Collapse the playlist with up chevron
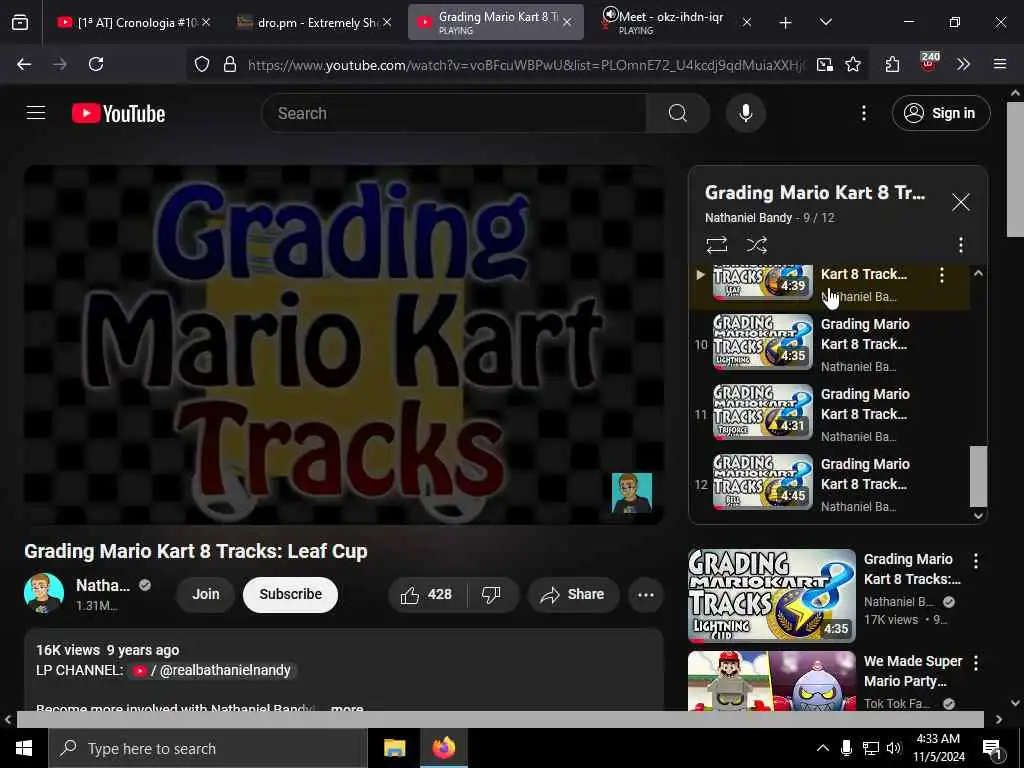1024x768 pixels. 978,273
